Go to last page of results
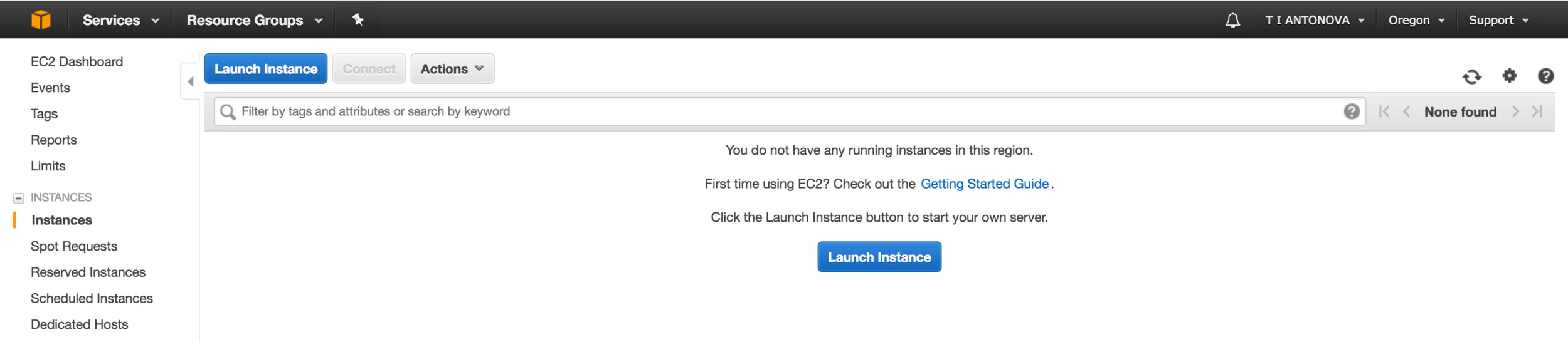 click(x=1537, y=111)
